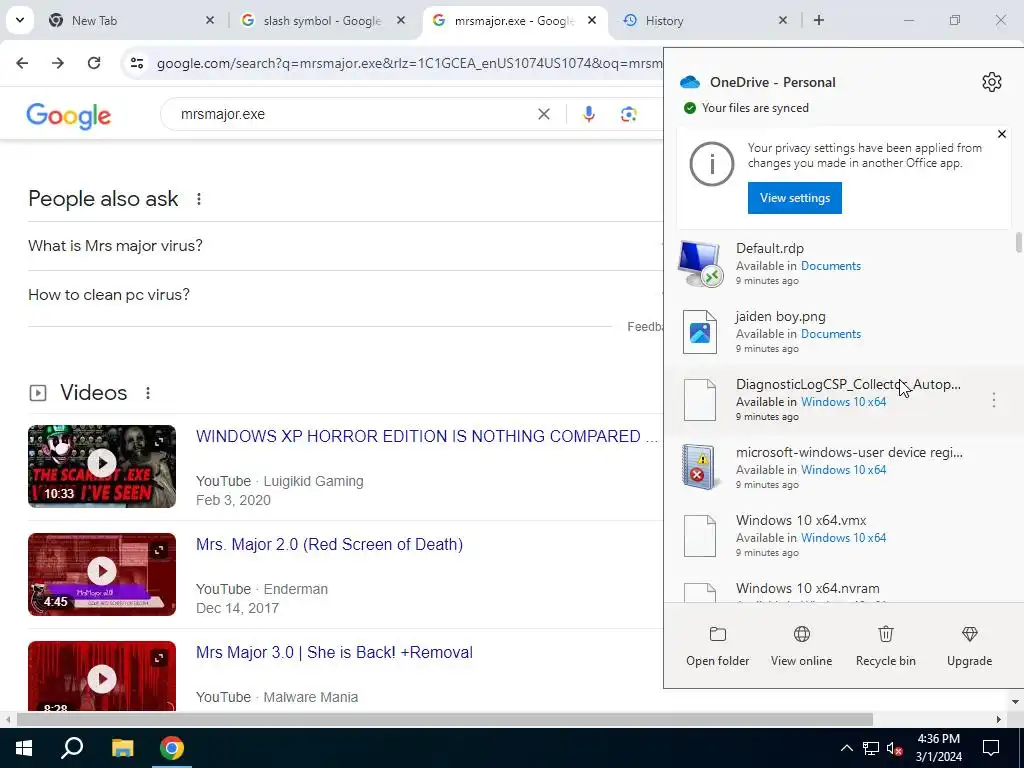This screenshot has width=1024, height=768.
Task: Open Mrs. Major 2.0 Red Screen link
Action: point(329,544)
